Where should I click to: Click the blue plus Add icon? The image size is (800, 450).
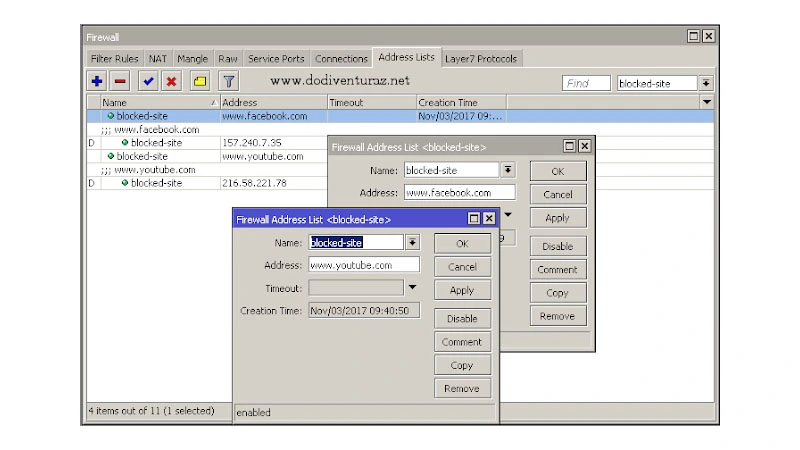97,82
